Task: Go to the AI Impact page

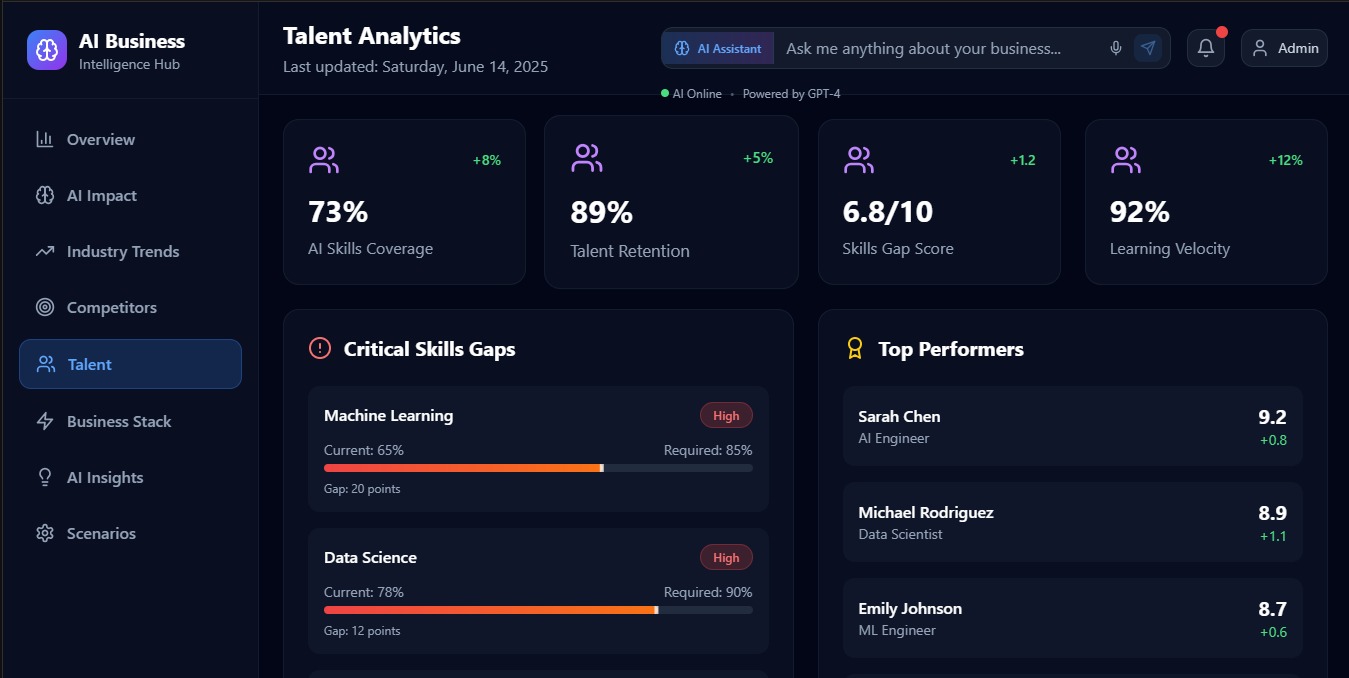Action: coord(130,196)
